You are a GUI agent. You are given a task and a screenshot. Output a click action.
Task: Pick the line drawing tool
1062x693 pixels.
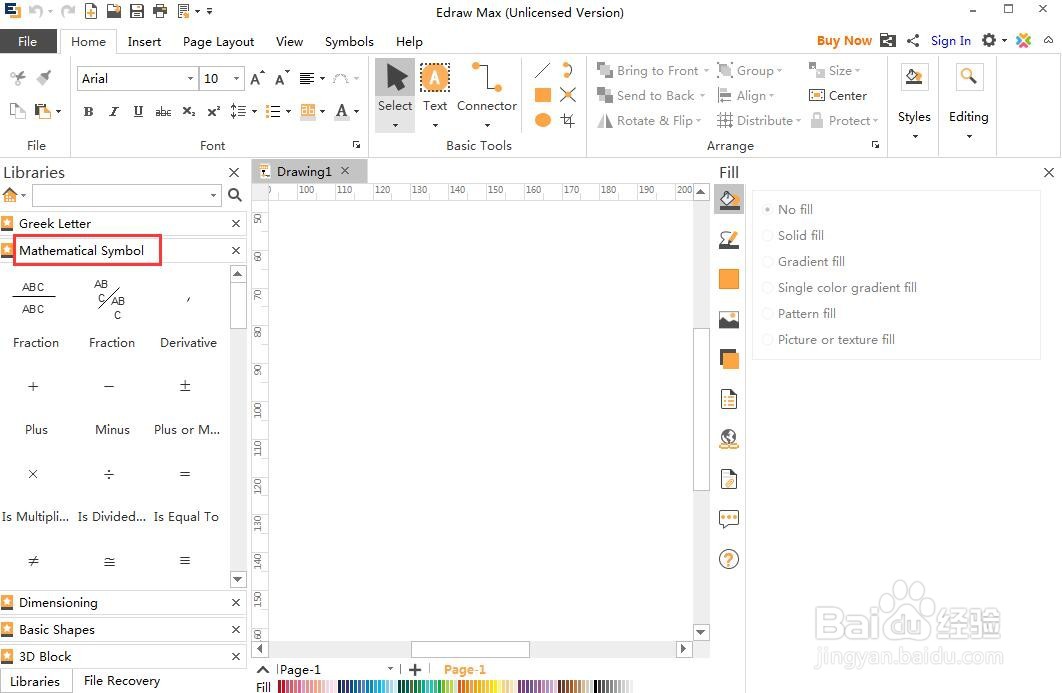pyautogui.click(x=543, y=70)
